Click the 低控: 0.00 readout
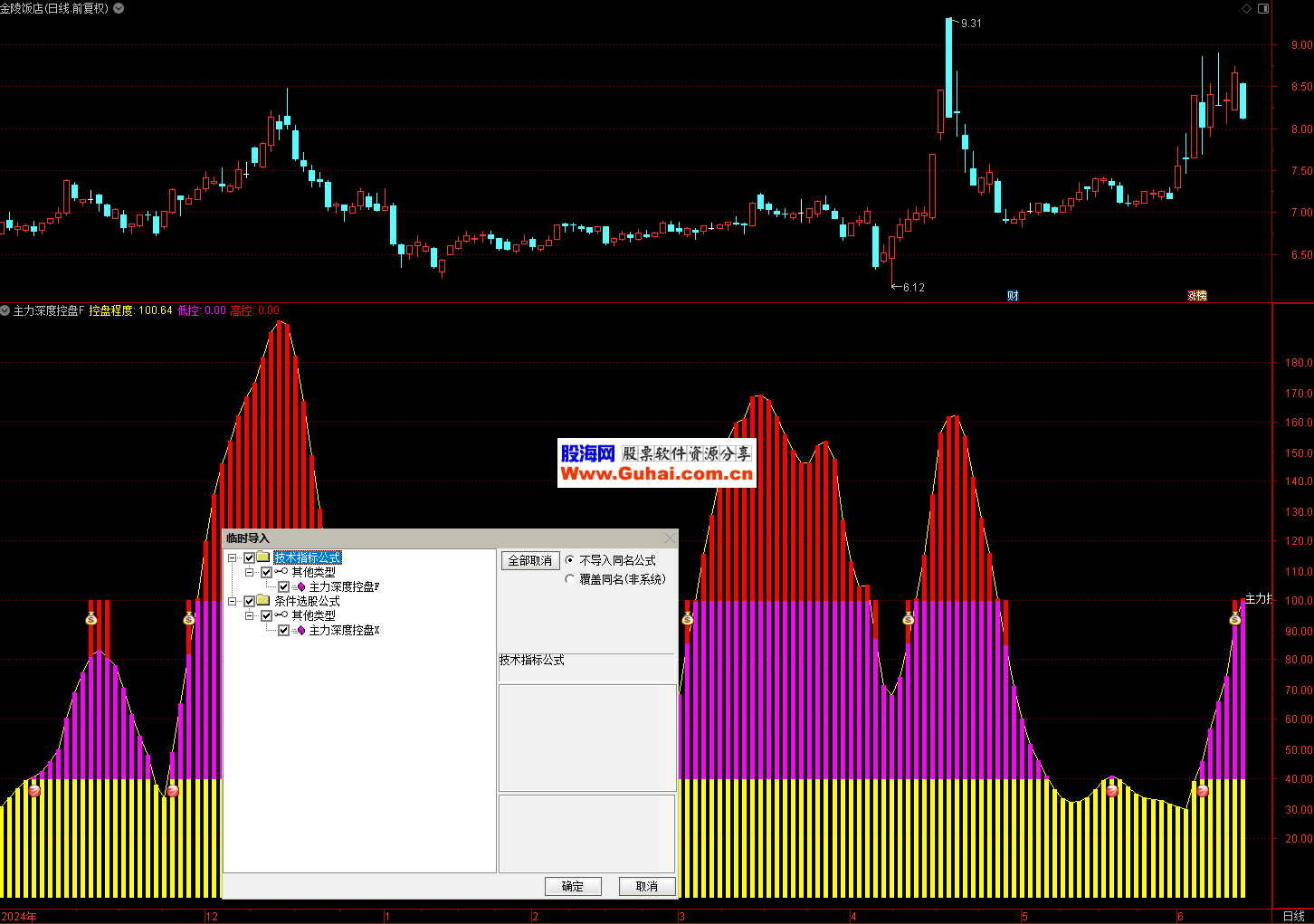This screenshot has width=1314, height=924. pos(202,310)
